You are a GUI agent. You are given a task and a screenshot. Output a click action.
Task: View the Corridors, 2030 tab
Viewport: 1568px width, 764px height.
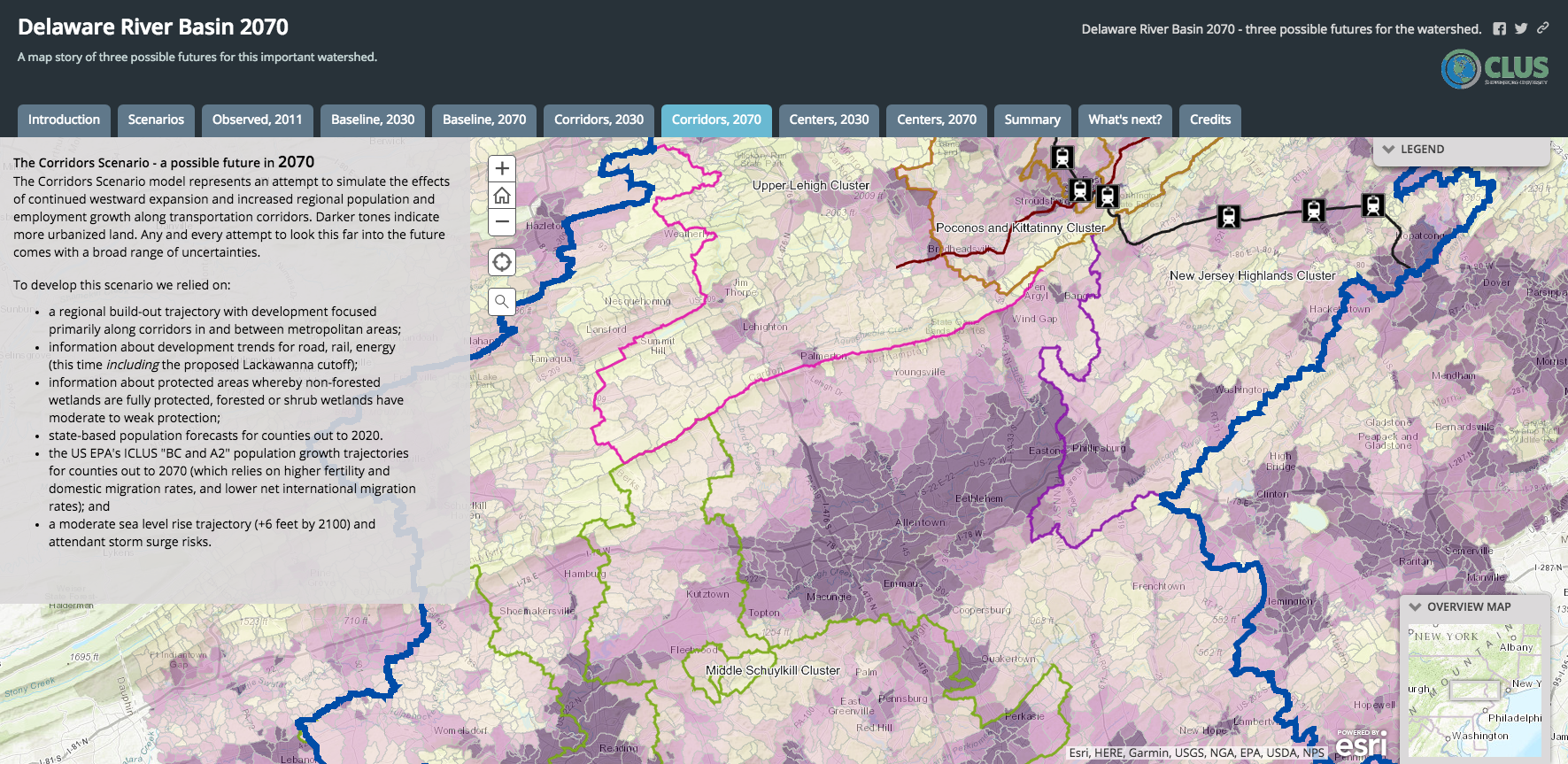pos(599,120)
